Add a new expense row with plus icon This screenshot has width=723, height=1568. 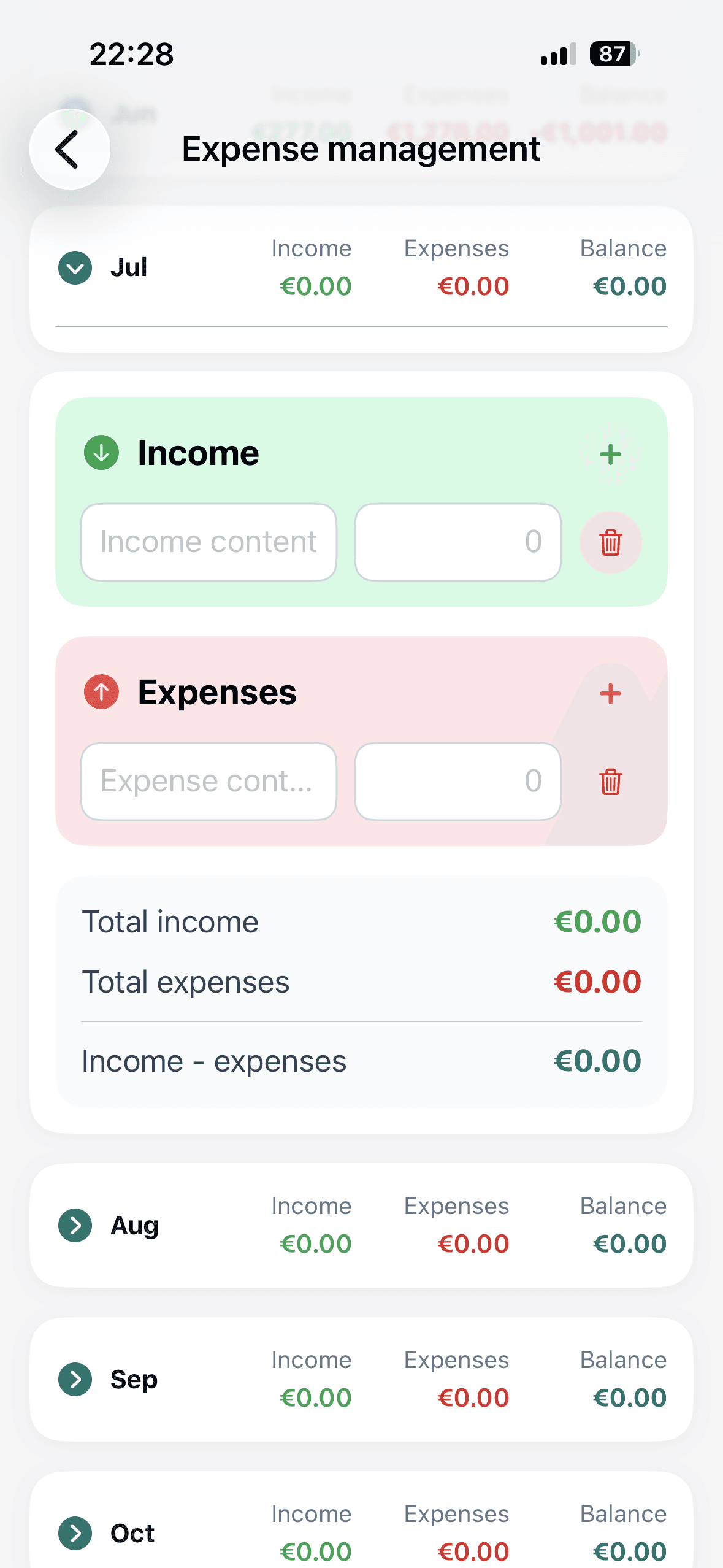point(610,694)
